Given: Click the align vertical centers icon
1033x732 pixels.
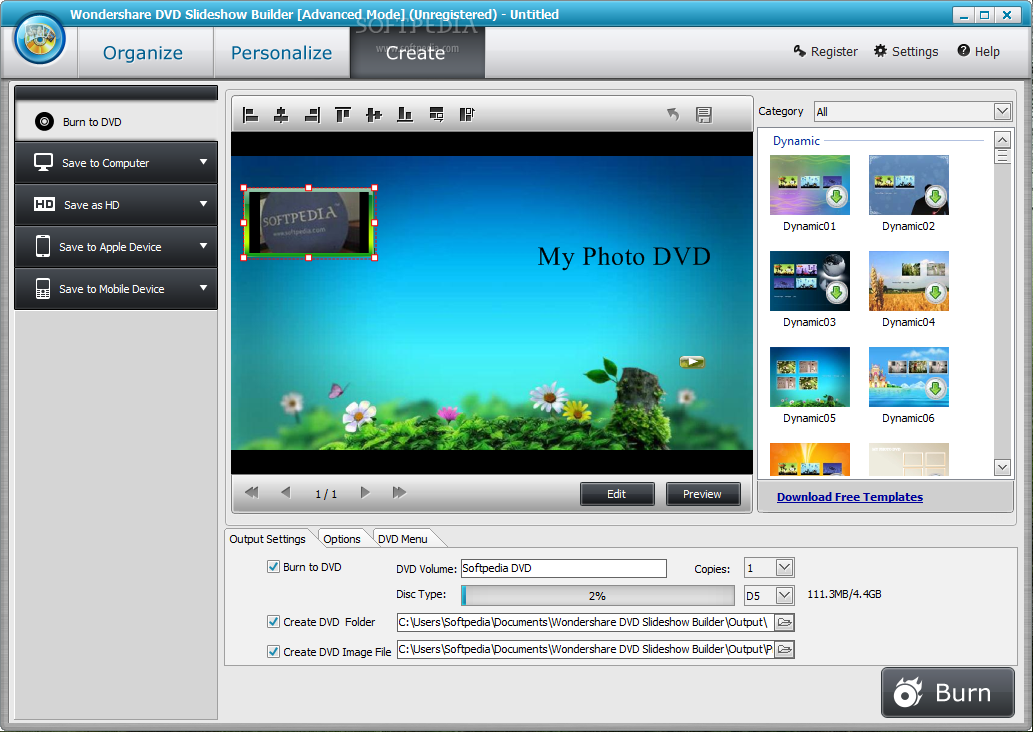Looking at the screenshot, I should click(x=374, y=115).
